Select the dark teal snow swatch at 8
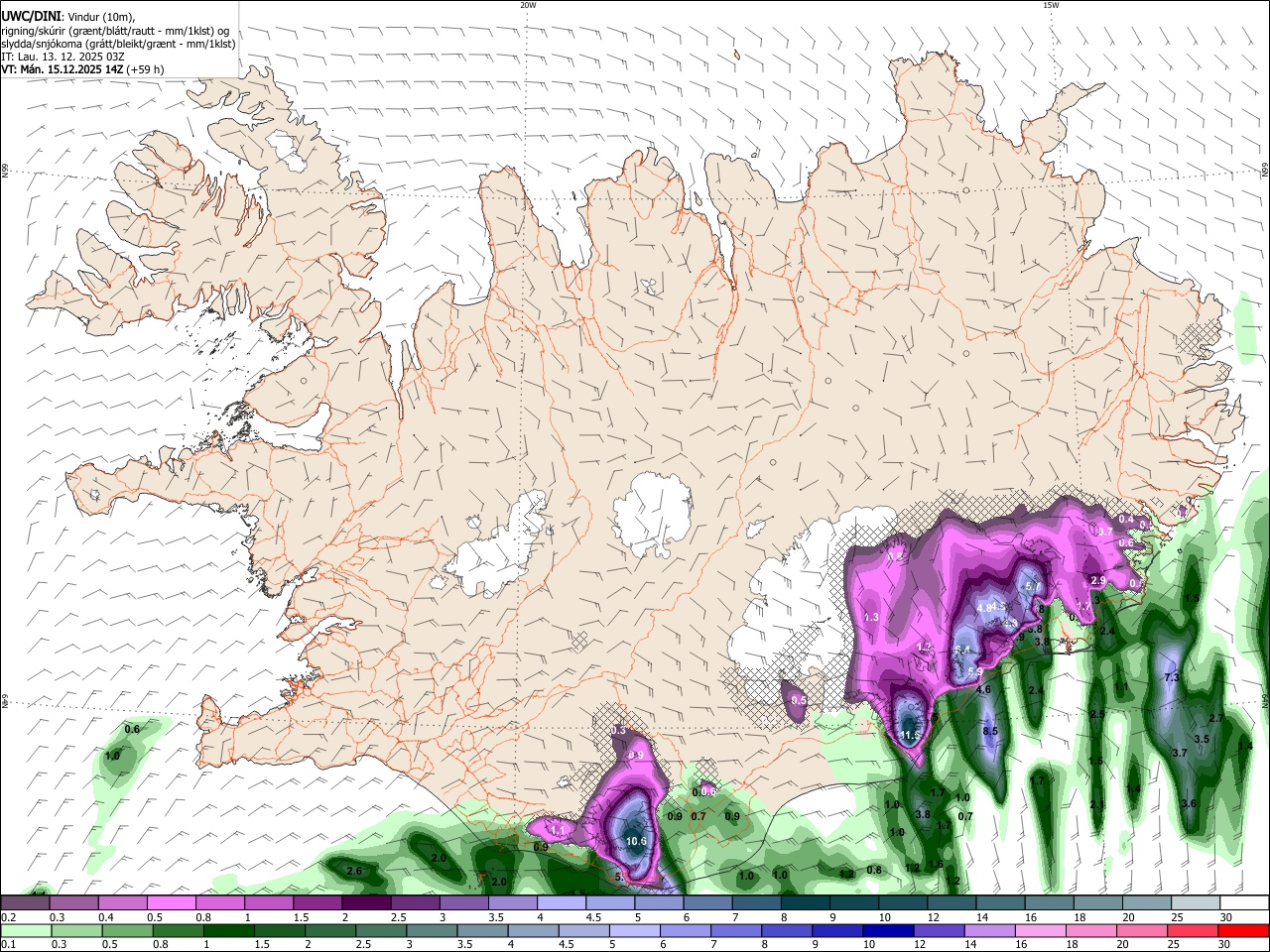Viewport: 1270px width, 952px height. click(x=804, y=903)
